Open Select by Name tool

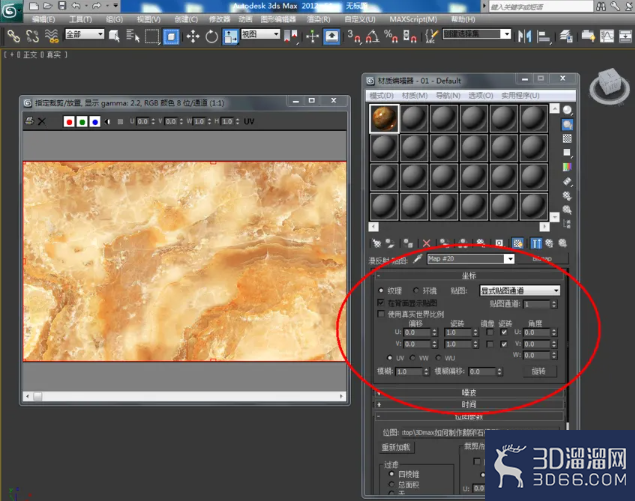click(x=132, y=36)
